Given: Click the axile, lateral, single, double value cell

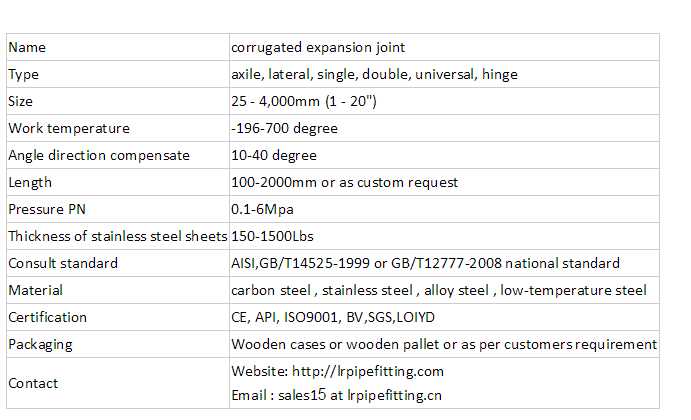Looking at the screenshot, I should tap(374, 75).
